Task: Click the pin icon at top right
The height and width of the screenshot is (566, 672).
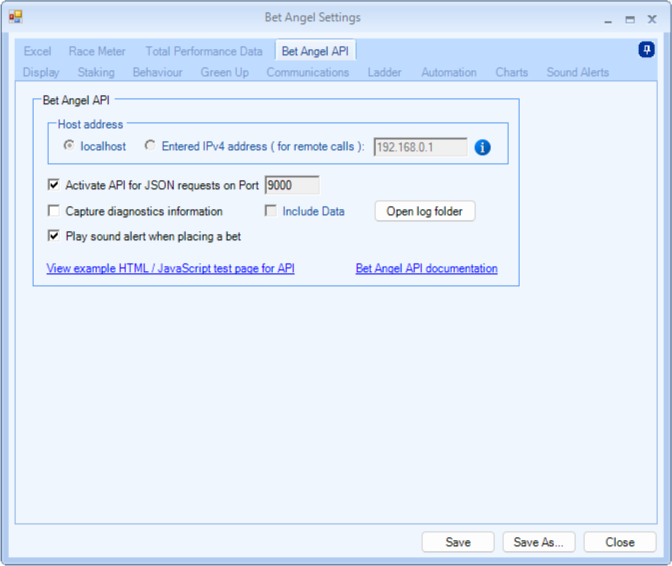Action: tap(646, 50)
